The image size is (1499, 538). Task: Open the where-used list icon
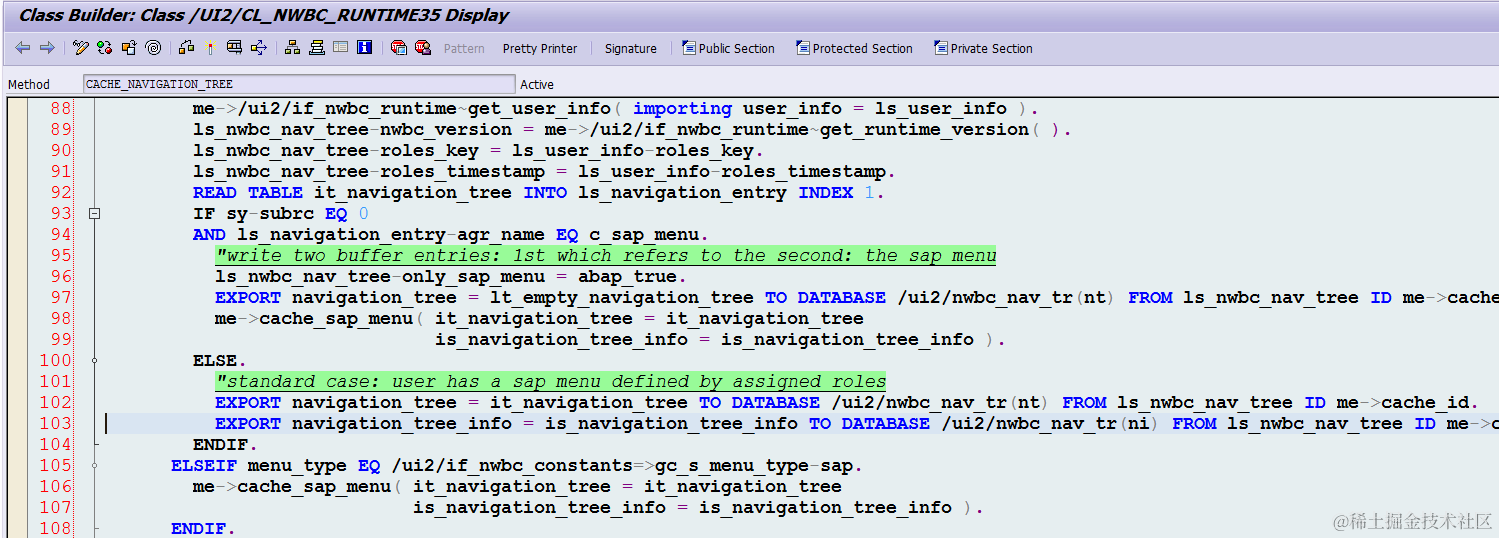coord(187,48)
